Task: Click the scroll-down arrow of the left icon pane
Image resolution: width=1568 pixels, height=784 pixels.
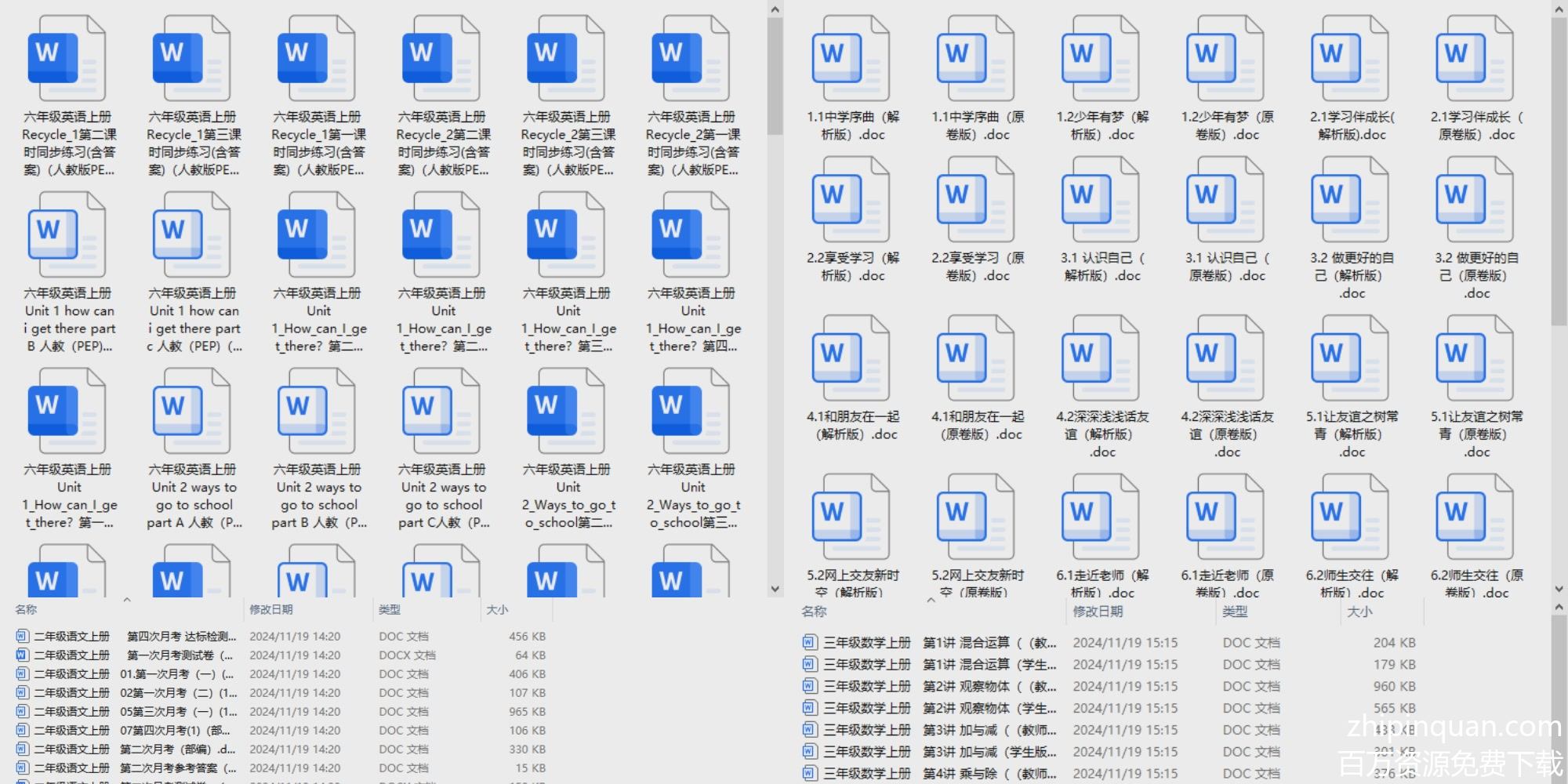Action: pos(775,589)
